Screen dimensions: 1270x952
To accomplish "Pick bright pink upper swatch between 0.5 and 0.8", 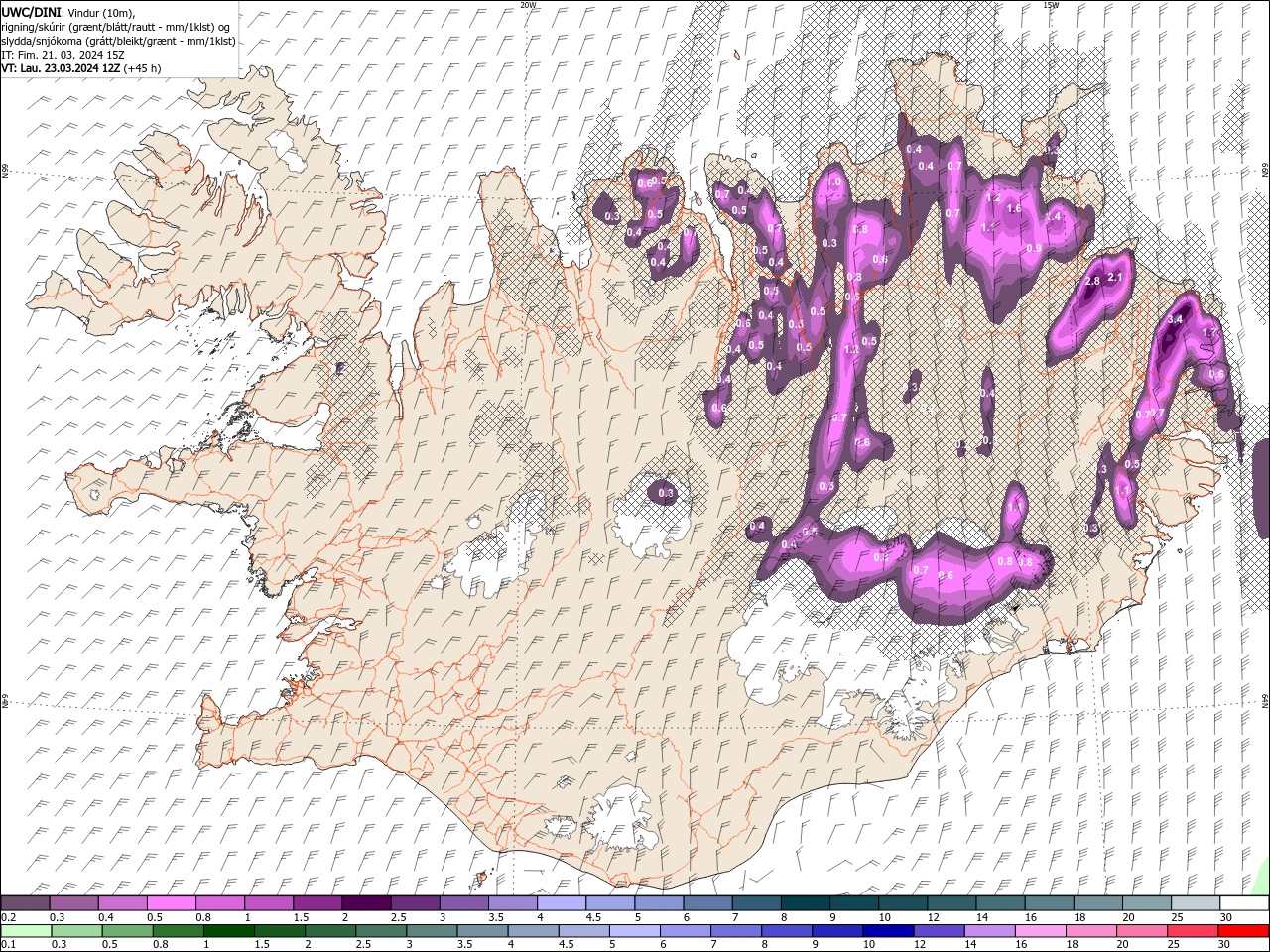I will [171, 903].
